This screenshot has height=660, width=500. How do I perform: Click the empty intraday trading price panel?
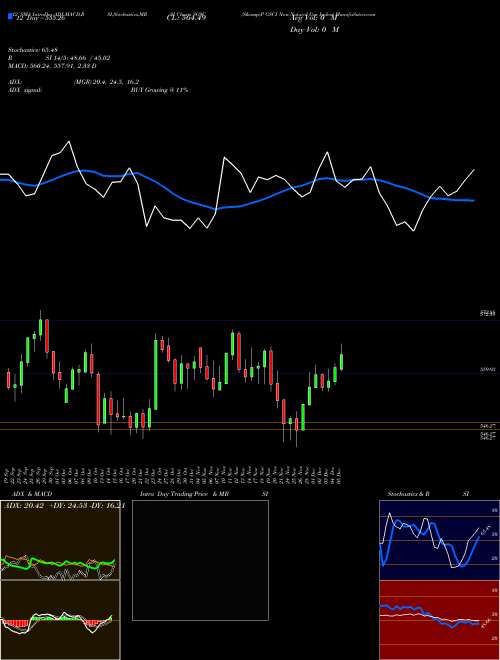[200, 560]
